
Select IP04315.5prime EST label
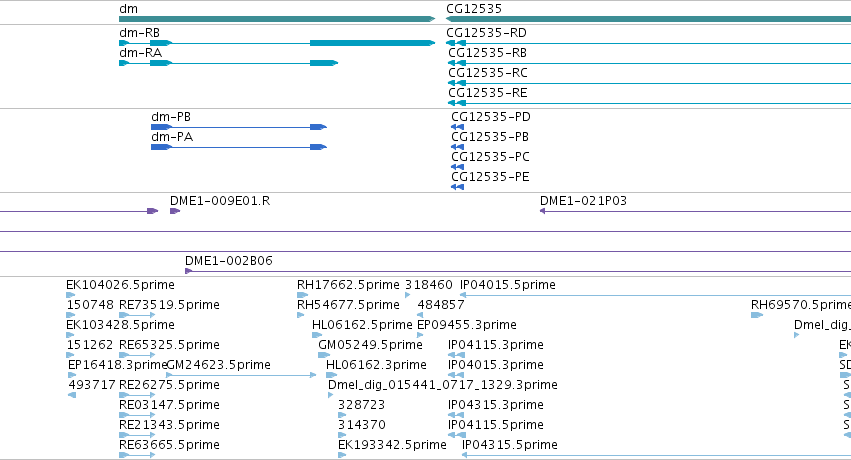point(510,446)
